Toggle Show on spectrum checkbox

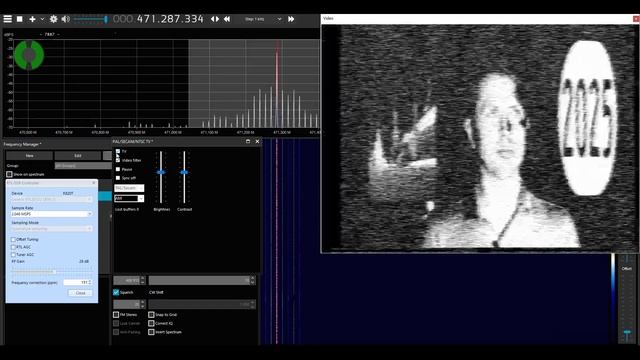point(9,174)
